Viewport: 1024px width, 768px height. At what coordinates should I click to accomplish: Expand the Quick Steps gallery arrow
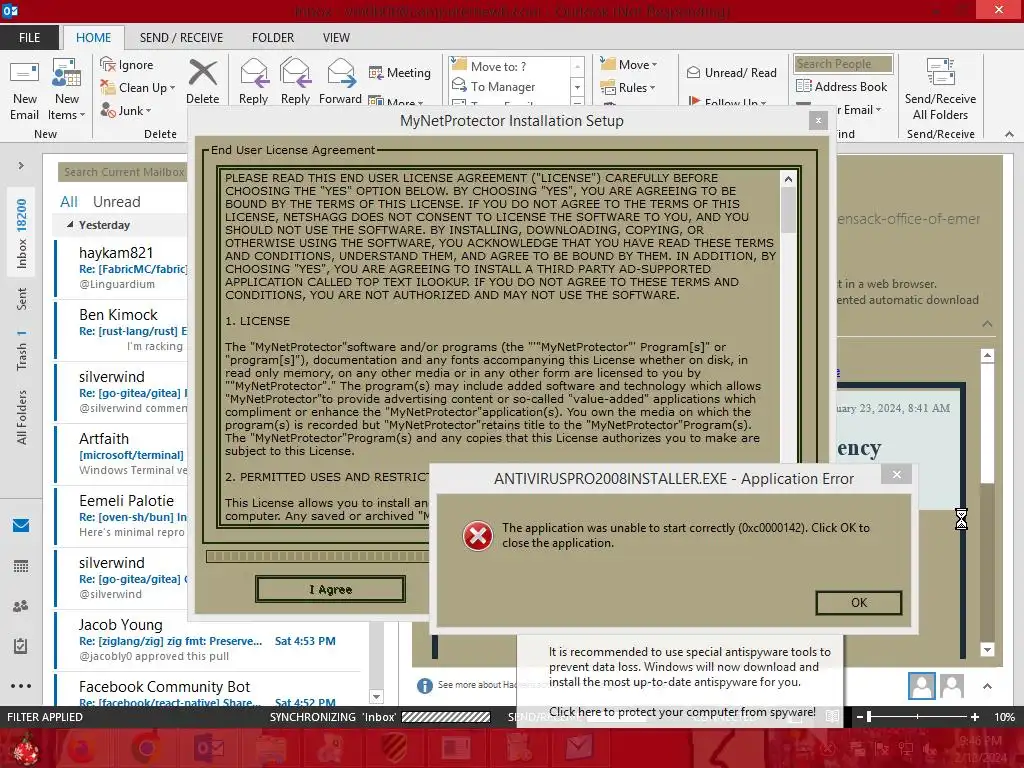[577, 102]
